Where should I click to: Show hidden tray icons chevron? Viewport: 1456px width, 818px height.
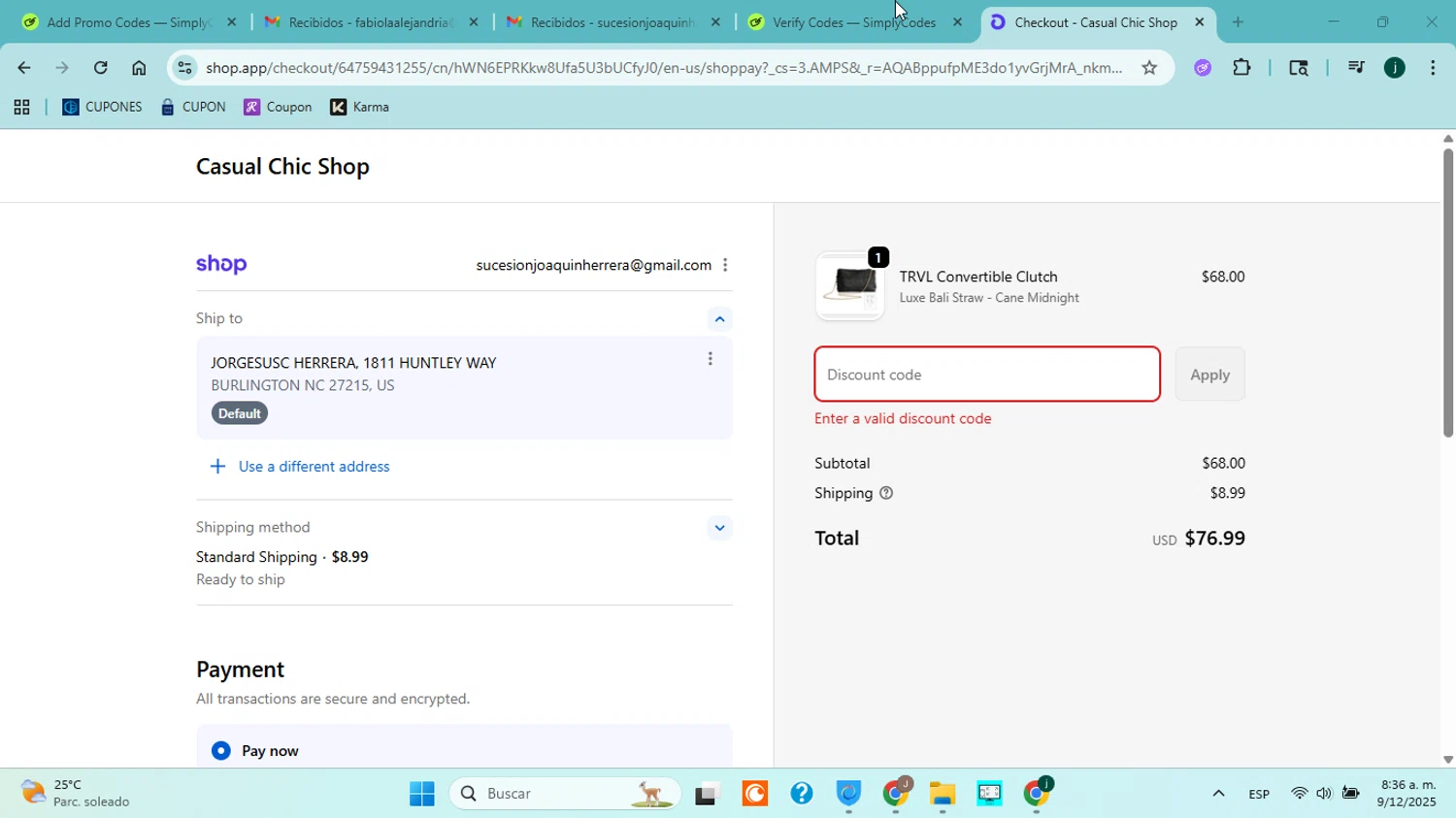coord(1218,794)
